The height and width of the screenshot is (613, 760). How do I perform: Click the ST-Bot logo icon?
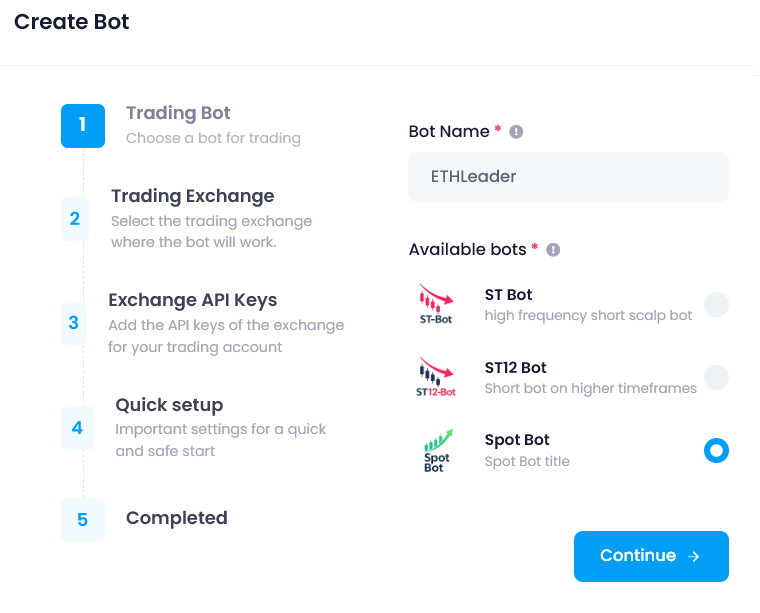(435, 304)
